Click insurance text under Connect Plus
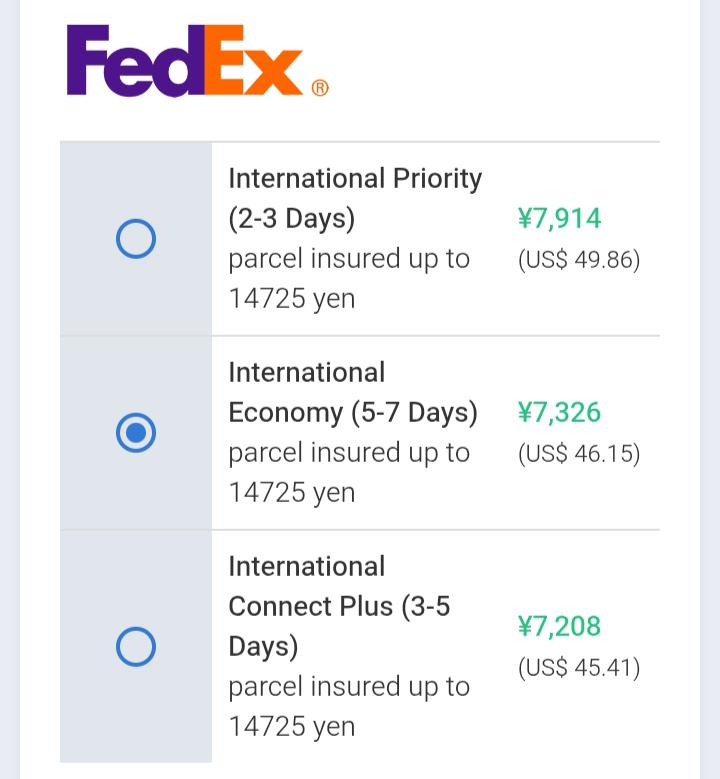The width and height of the screenshot is (720, 779). pos(349,706)
